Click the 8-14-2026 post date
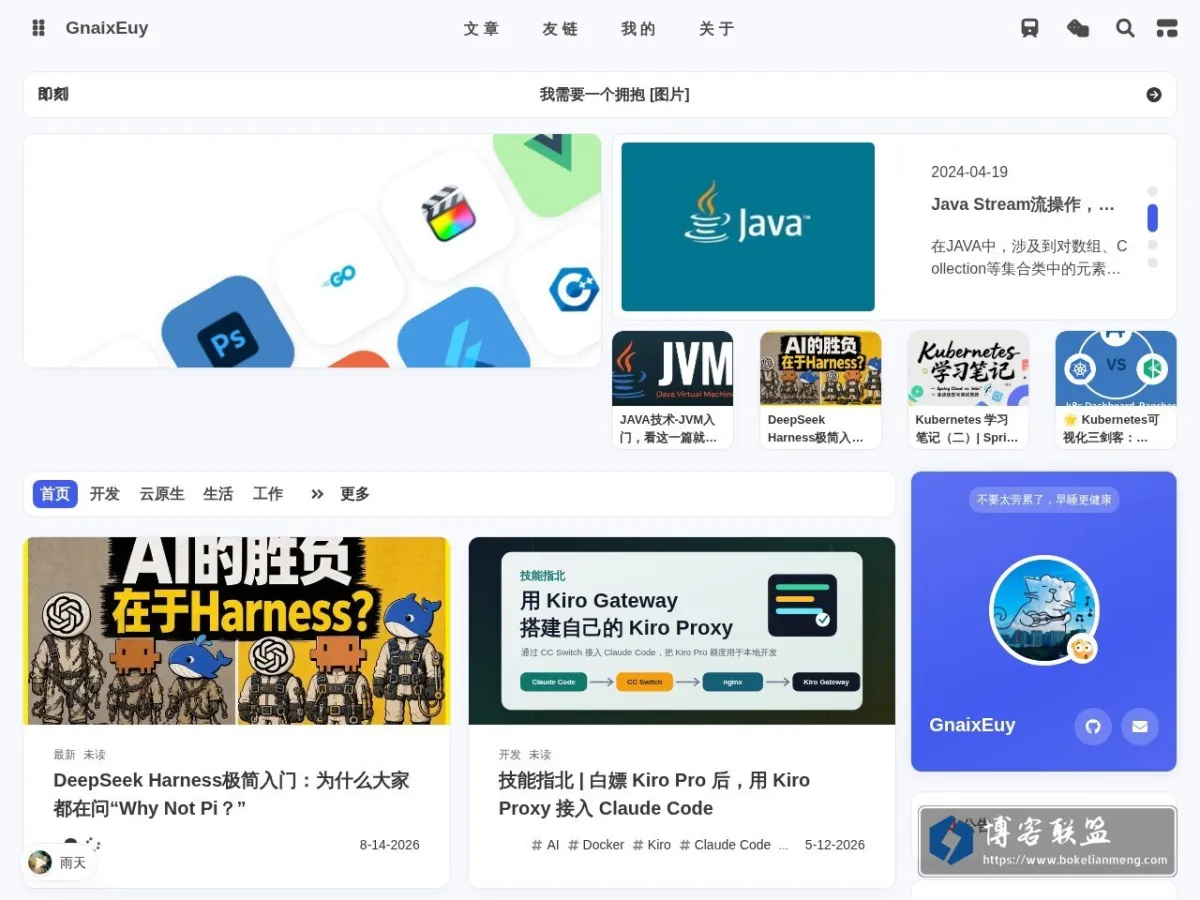1200x900 pixels. click(x=390, y=845)
